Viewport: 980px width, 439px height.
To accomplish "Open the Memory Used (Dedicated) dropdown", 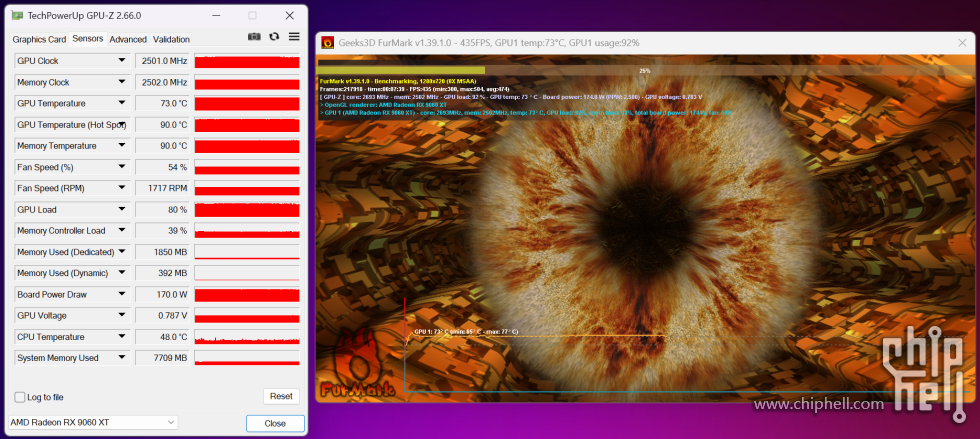I will pyautogui.click(x=122, y=253).
